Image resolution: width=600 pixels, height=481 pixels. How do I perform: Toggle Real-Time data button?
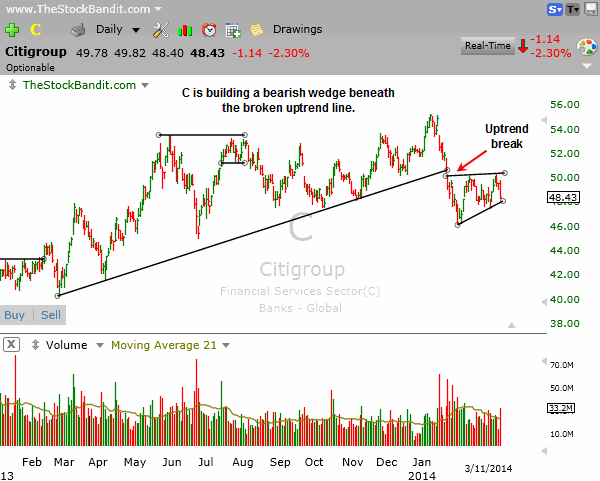click(487, 45)
